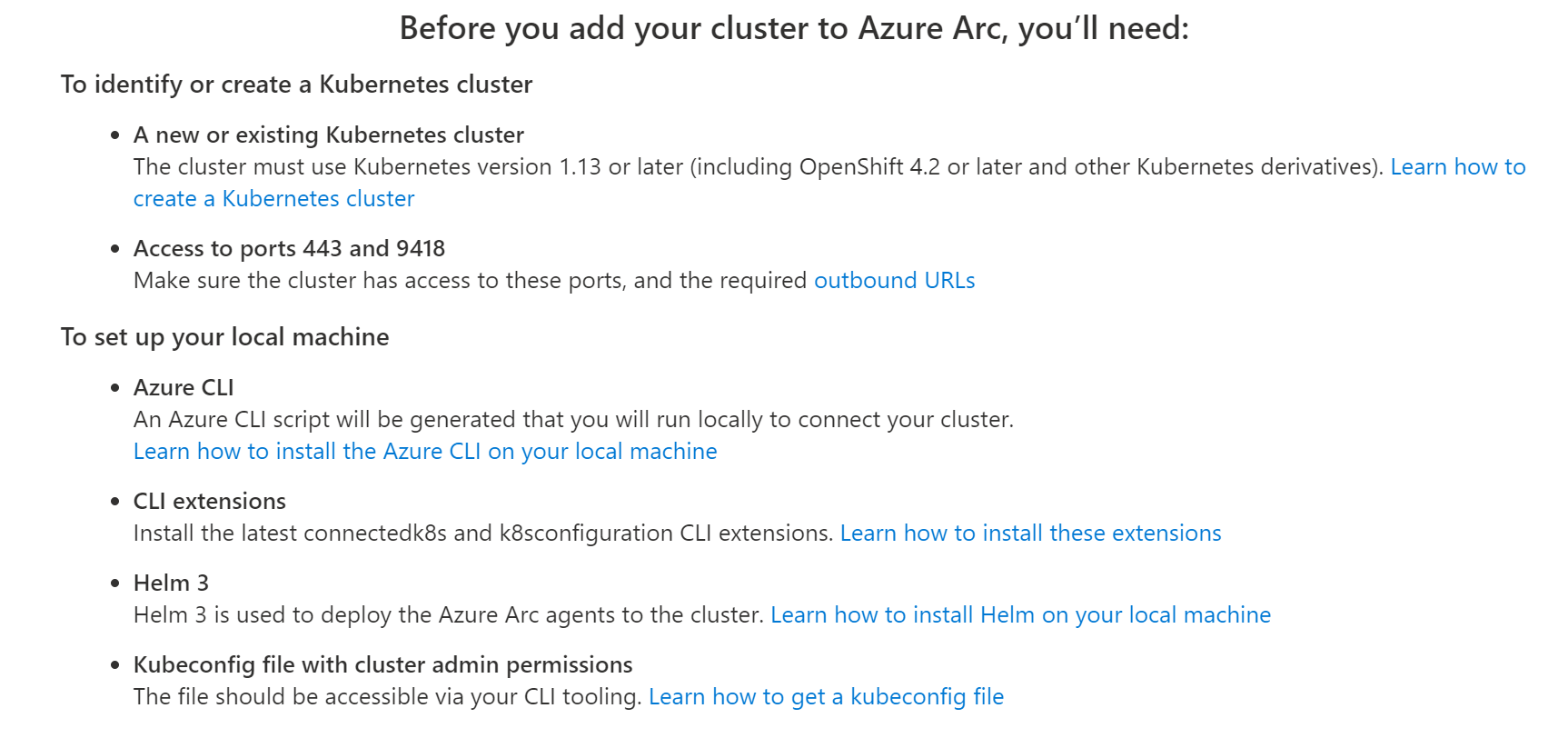Click the 'Helm 3' bullet title
The height and width of the screenshot is (748, 1568).
pos(171,583)
